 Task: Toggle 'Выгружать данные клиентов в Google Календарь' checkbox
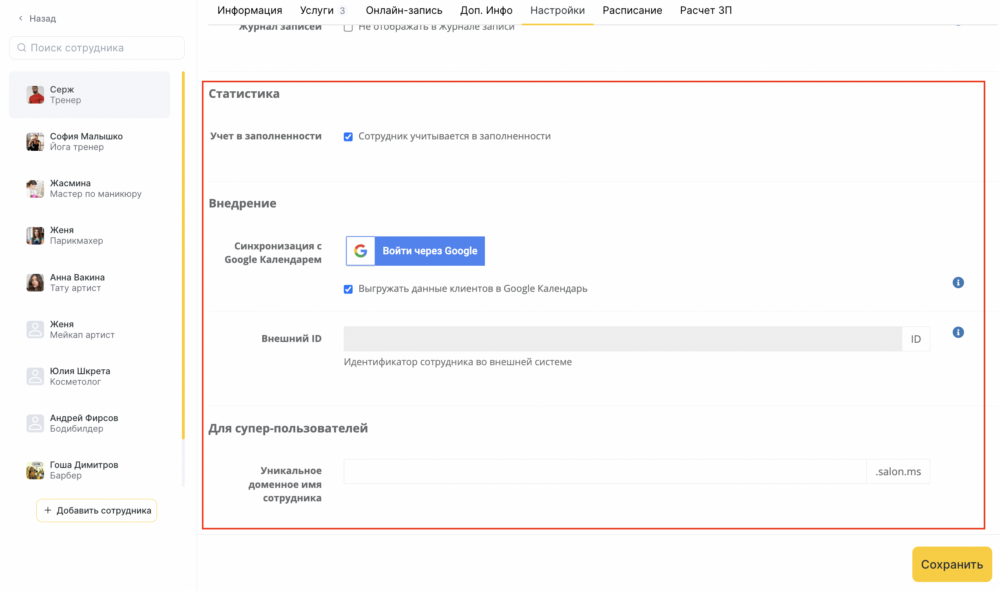click(348, 289)
